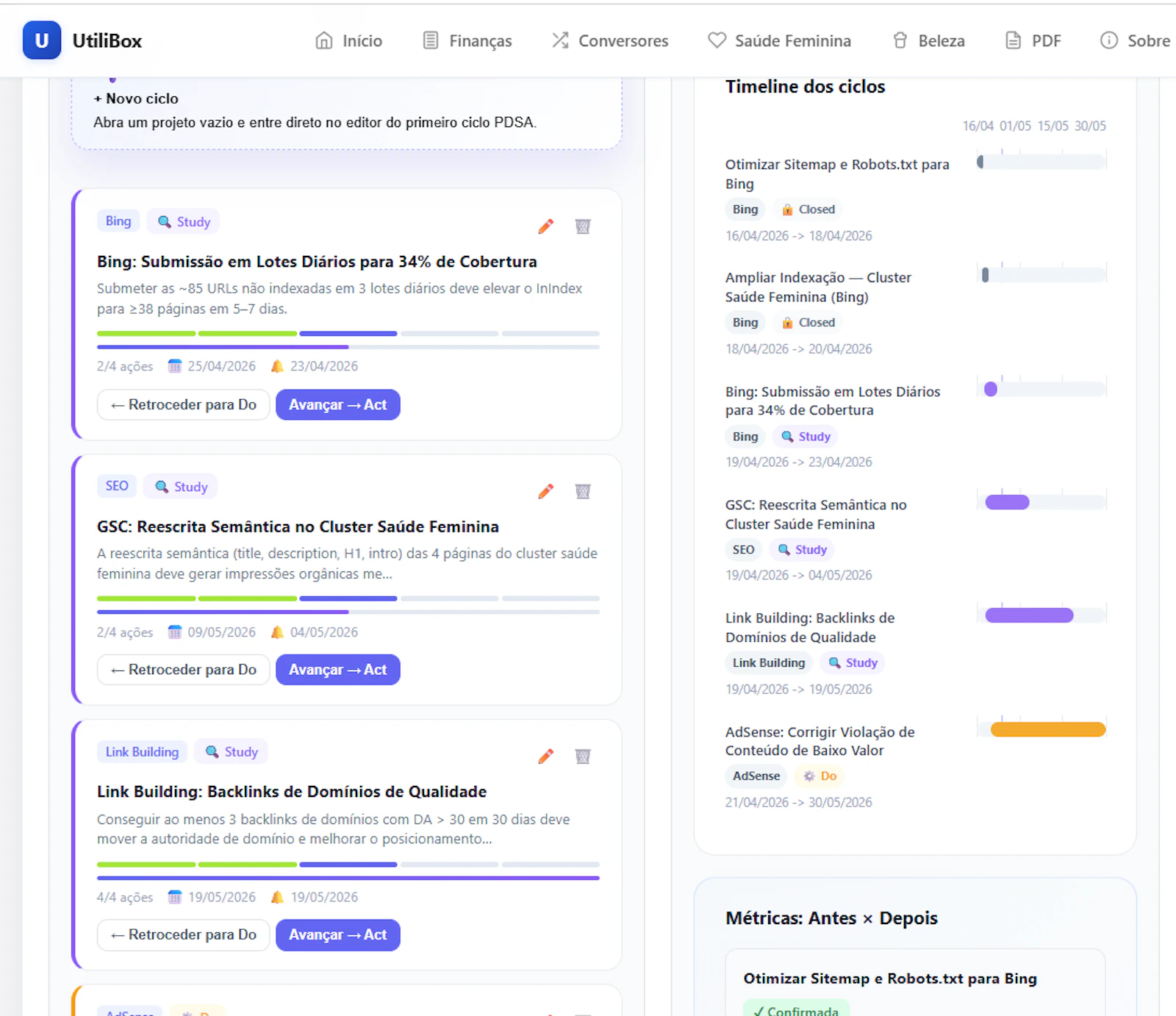Retroceder para Do on Link Building card

(184, 935)
